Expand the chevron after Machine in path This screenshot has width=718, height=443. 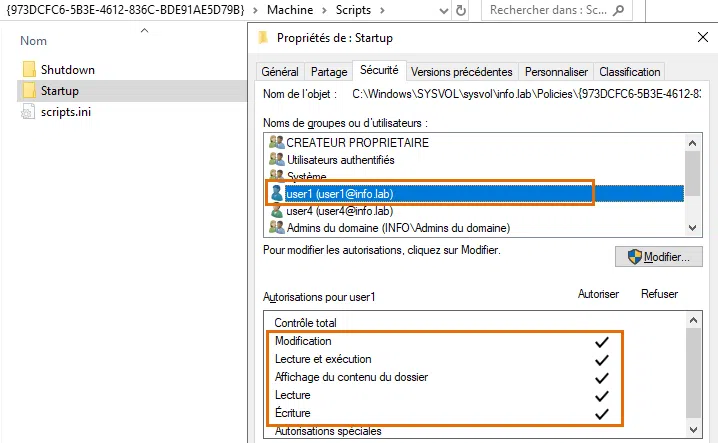click(324, 10)
